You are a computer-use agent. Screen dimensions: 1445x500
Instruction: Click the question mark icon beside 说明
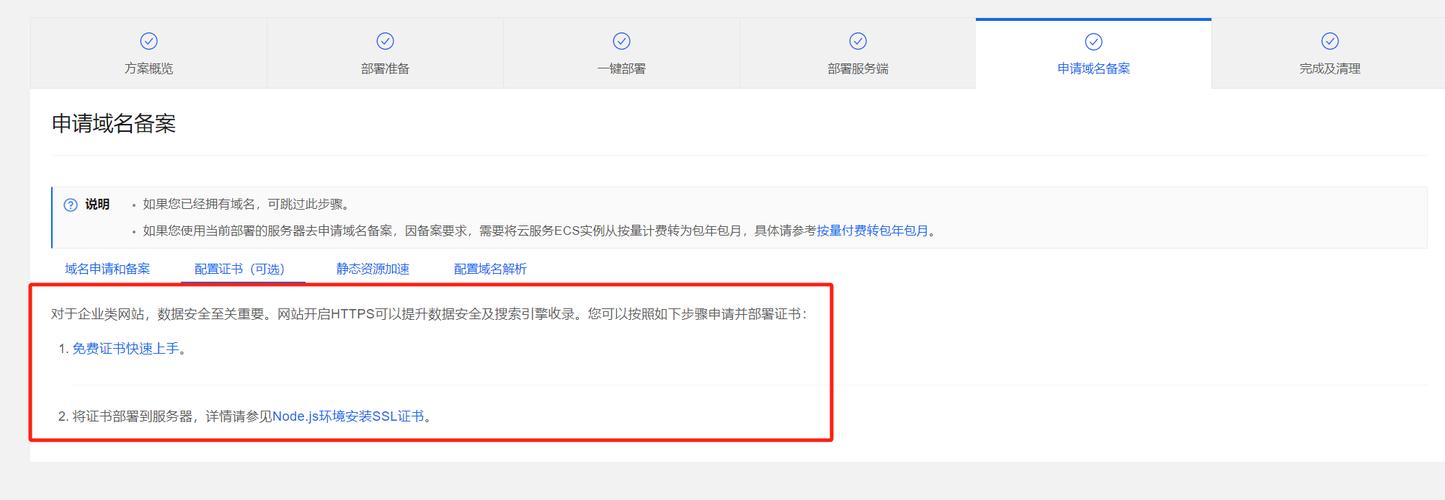coord(70,205)
